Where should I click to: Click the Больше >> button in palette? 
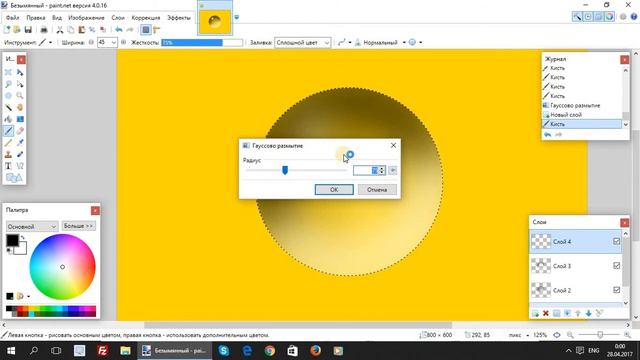pos(78,226)
